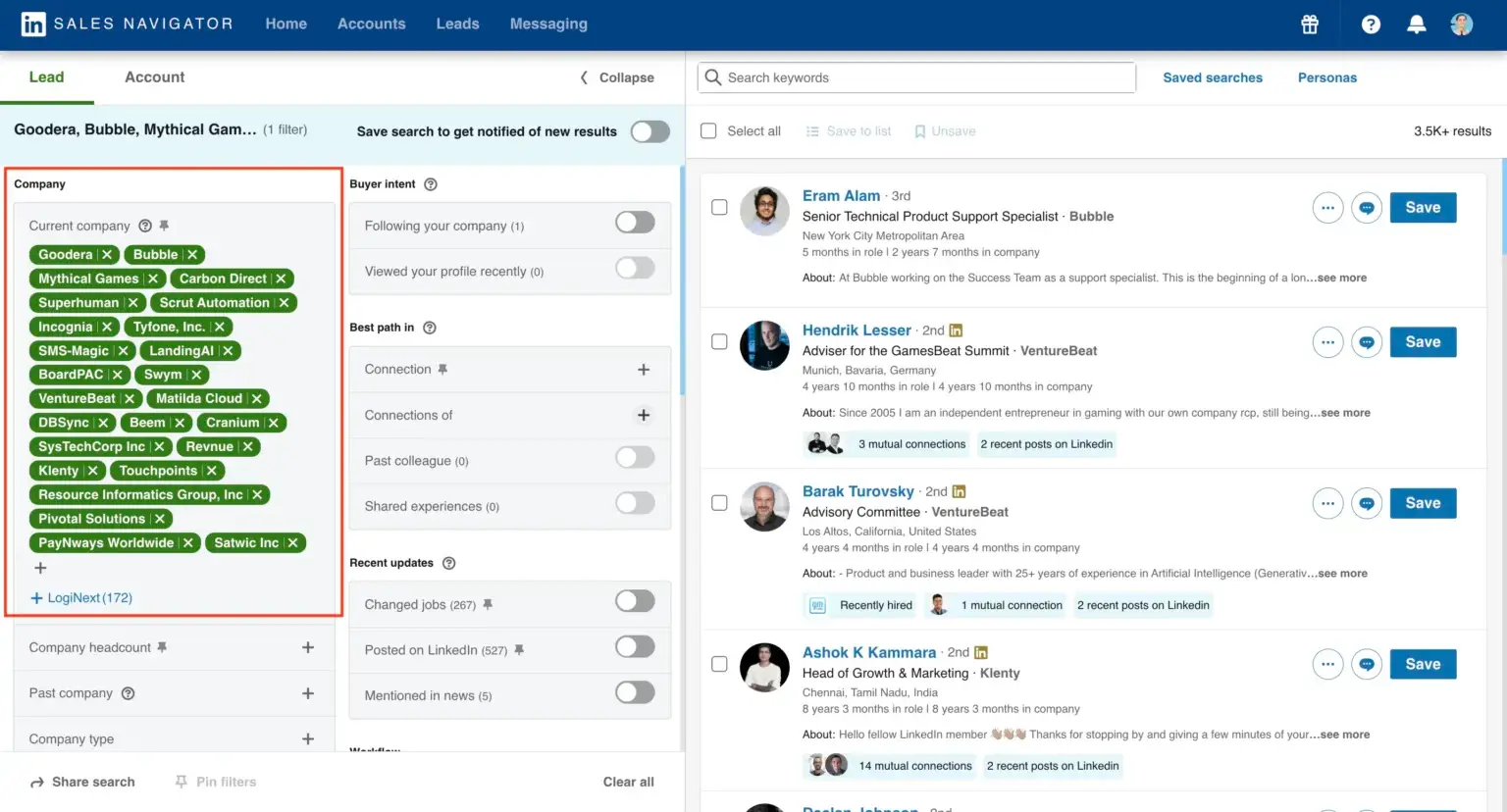This screenshot has height=812, width=1507.
Task: Remove the Mythical Games filter chip
Action: point(152,279)
